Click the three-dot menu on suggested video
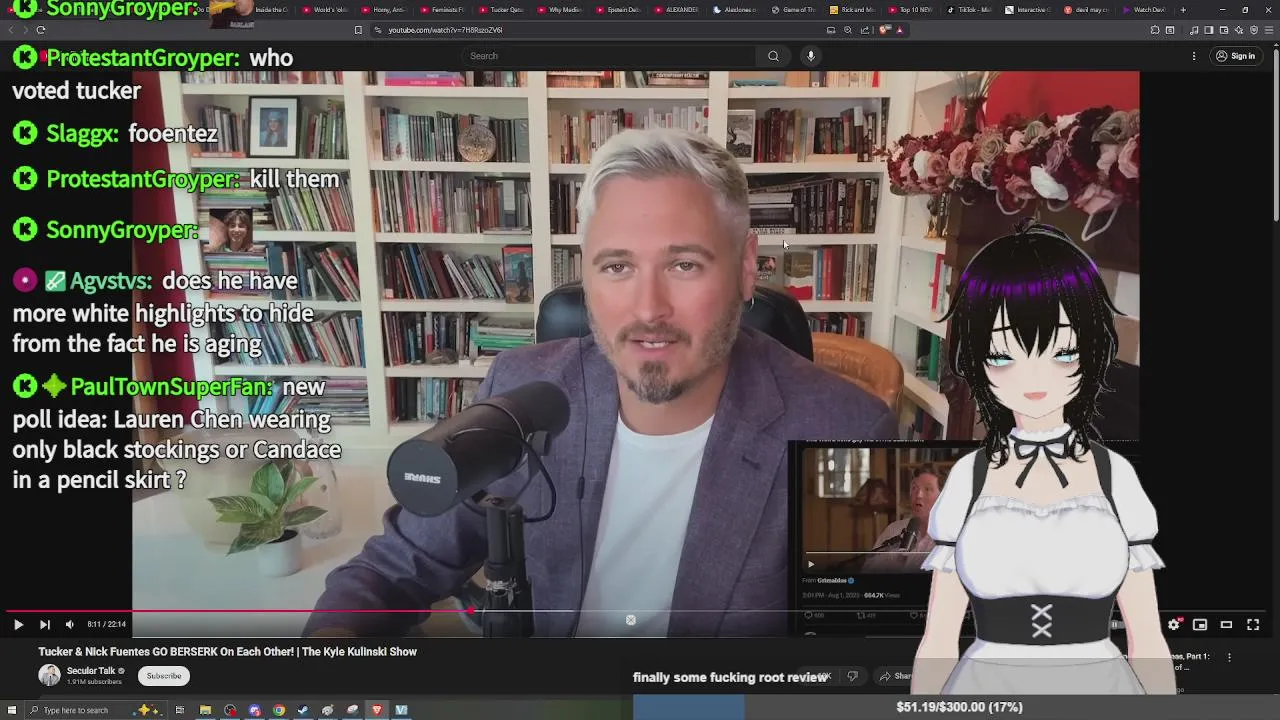 coord(1229,657)
